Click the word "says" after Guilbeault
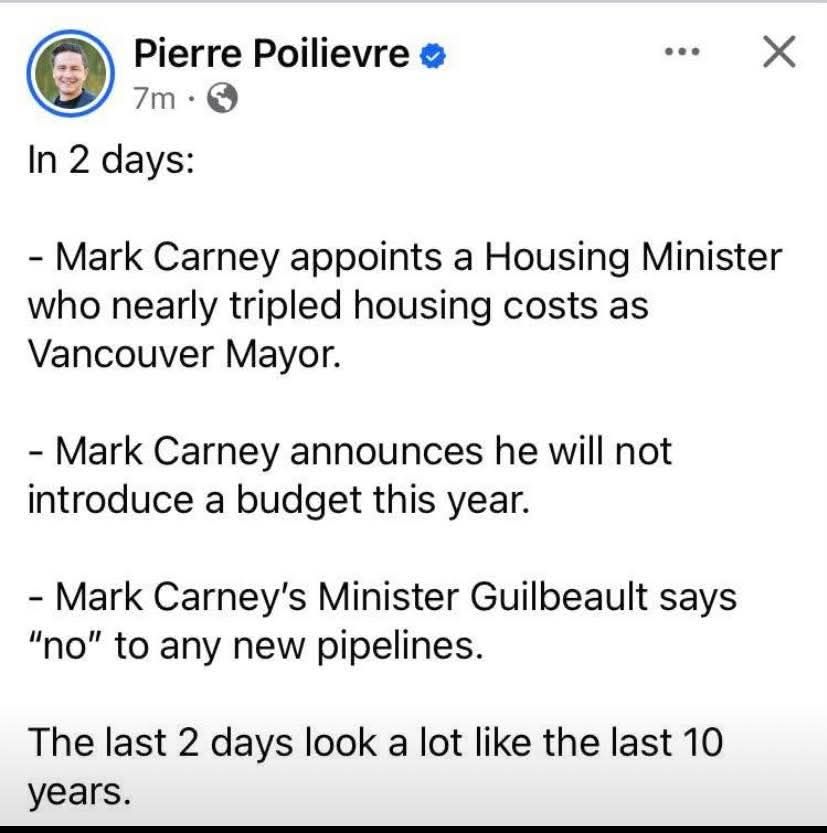The image size is (827, 833). coord(698,599)
